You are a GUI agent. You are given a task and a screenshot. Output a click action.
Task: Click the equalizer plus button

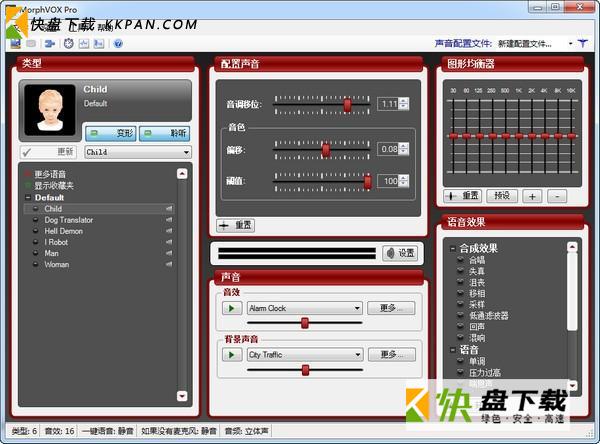[x=532, y=196]
